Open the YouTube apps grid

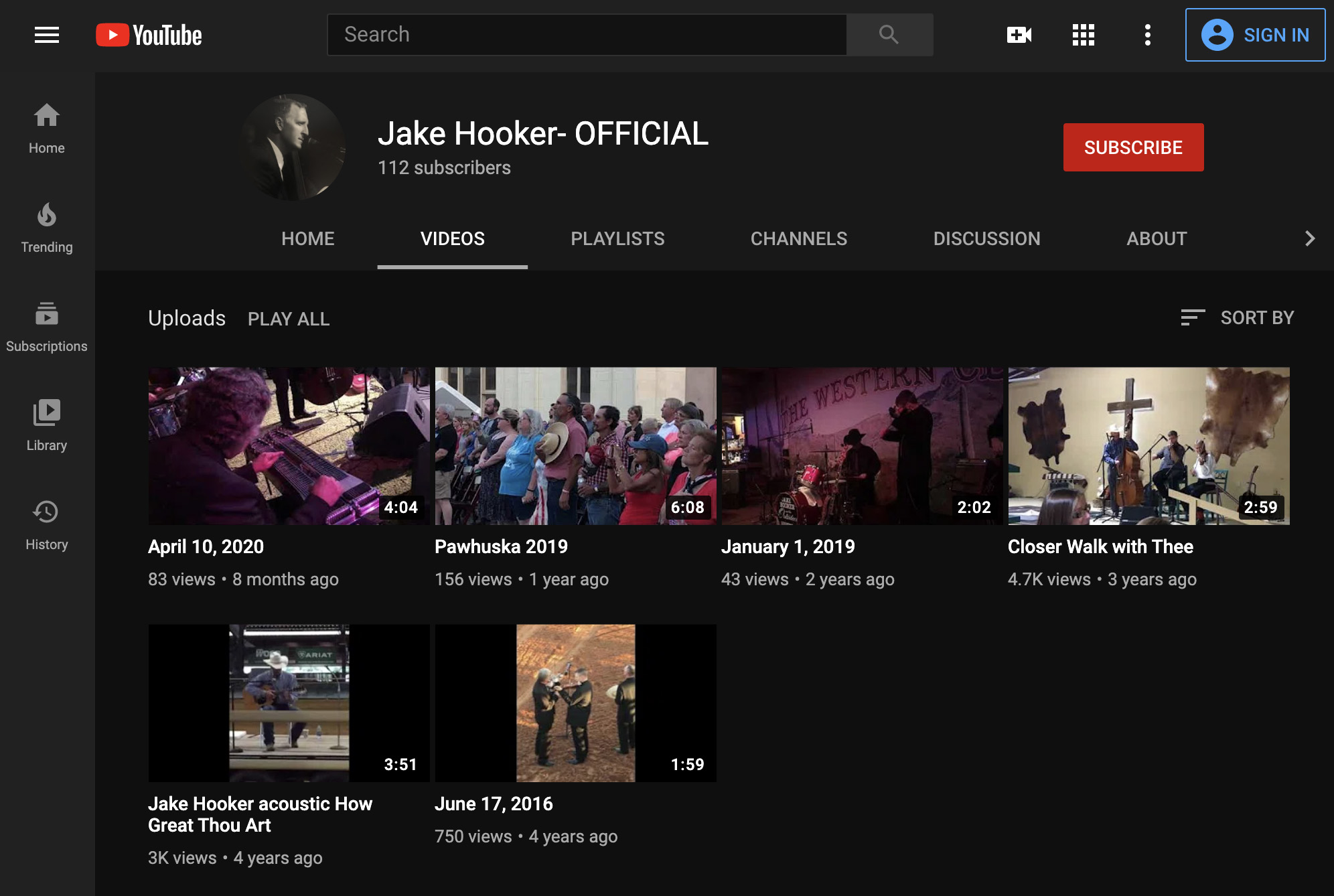(1084, 35)
